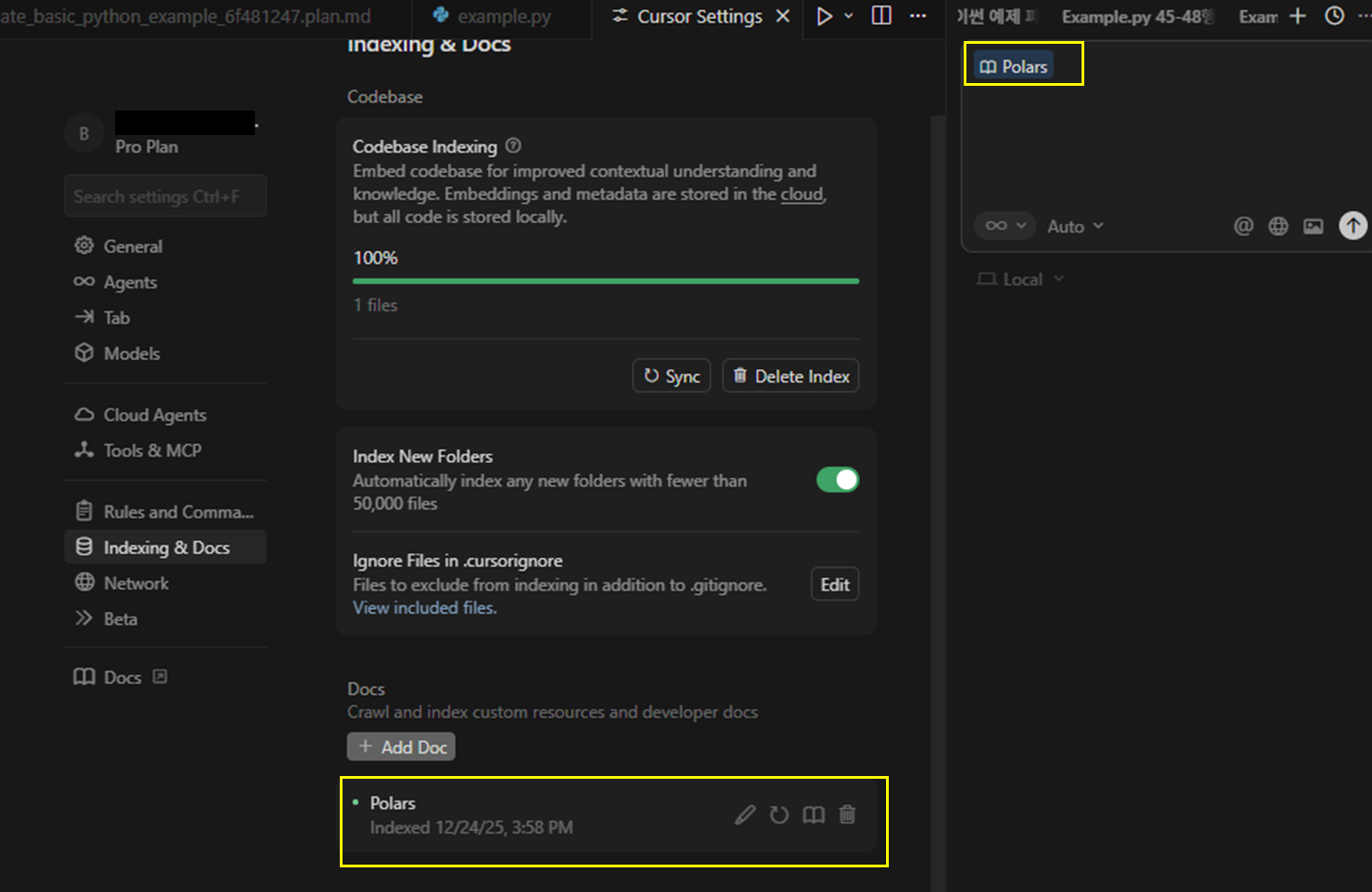Open the Auto model dropdown

coord(1075,226)
